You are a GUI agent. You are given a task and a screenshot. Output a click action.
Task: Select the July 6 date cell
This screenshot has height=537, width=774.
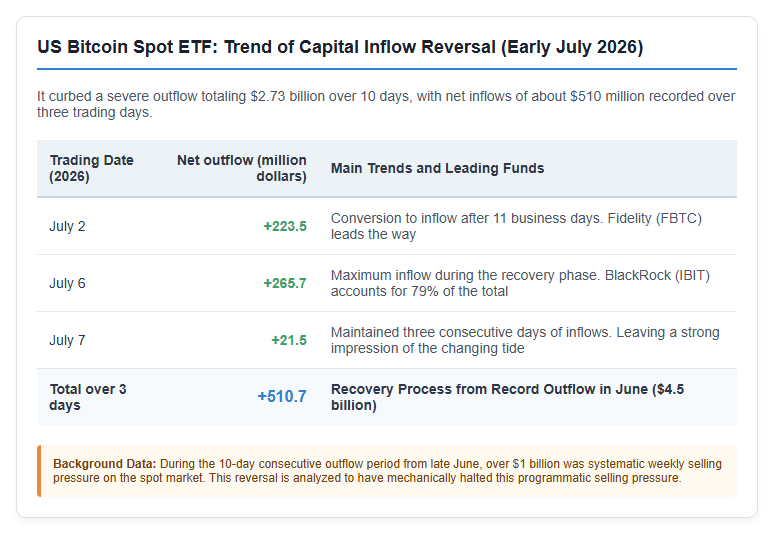click(67, 283)
